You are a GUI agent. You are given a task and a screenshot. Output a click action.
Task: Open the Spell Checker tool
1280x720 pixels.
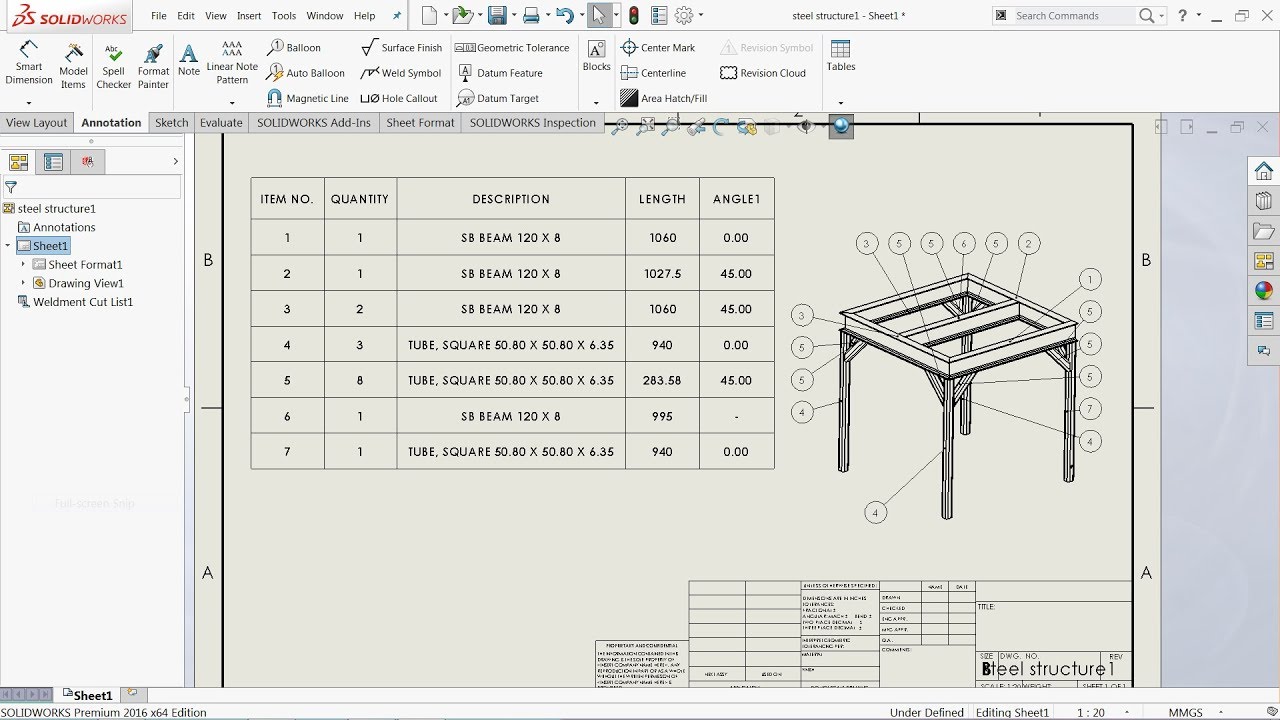point(113,62)
